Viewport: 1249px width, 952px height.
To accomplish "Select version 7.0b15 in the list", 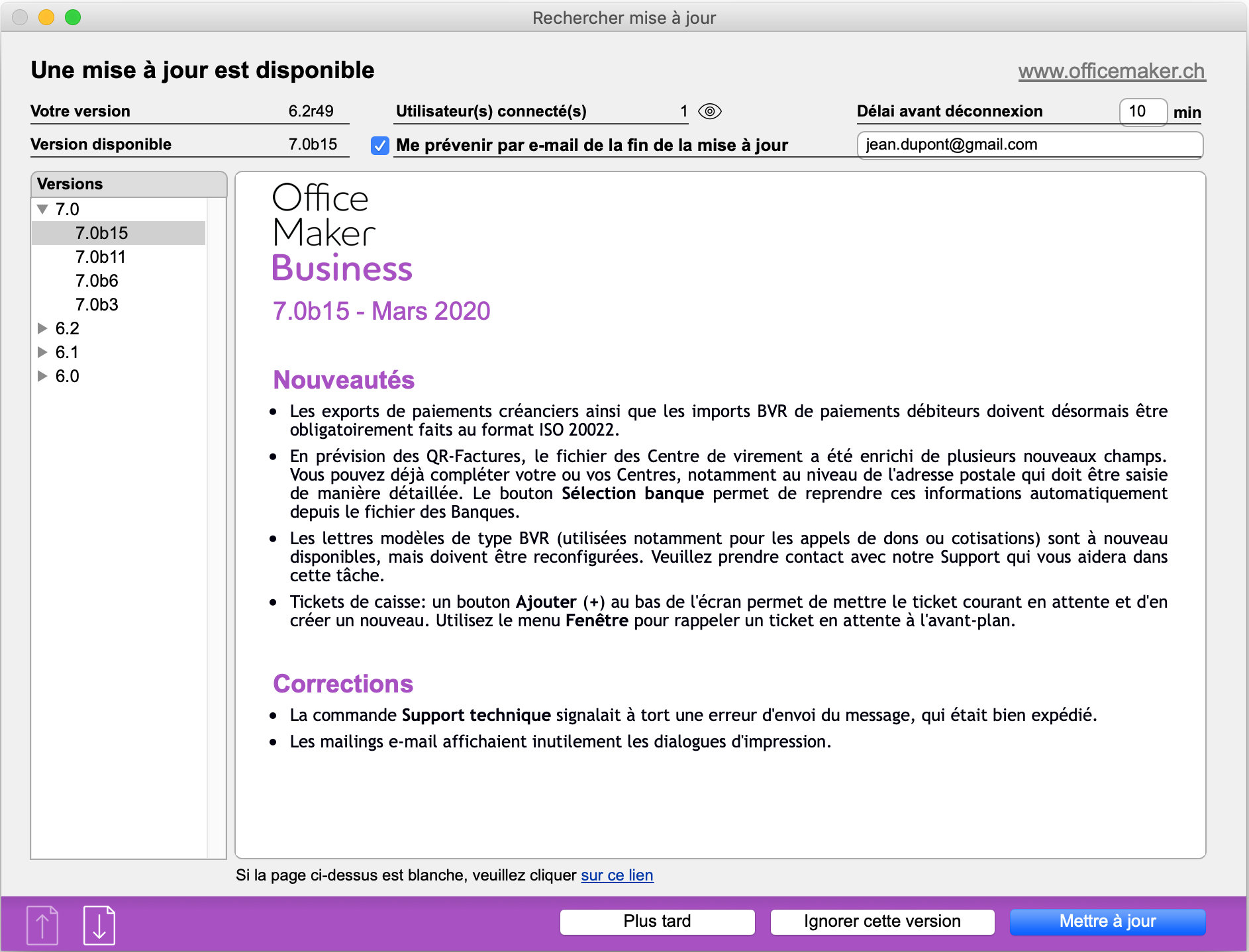I will click(119, 233).
